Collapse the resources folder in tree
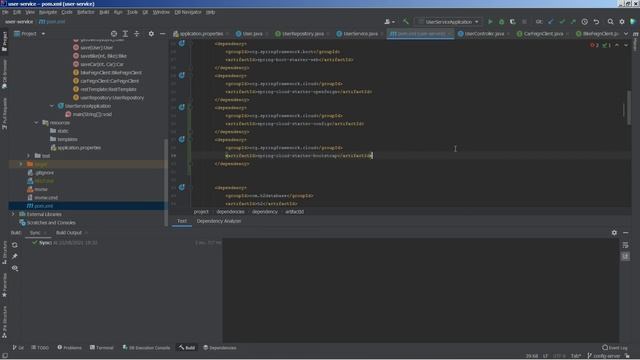 36,122
